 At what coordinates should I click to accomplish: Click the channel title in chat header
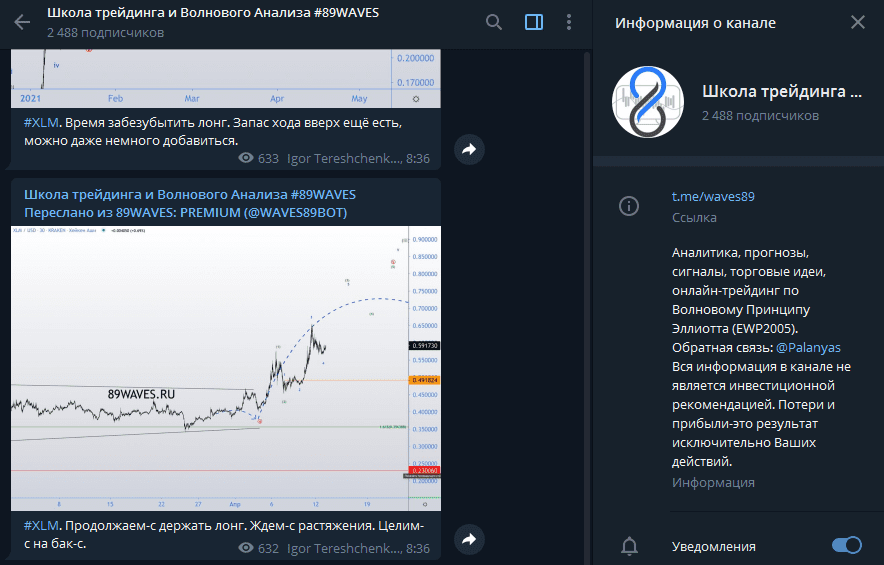click(213, 12)
